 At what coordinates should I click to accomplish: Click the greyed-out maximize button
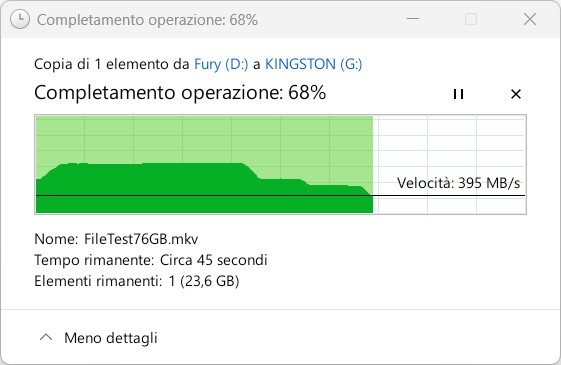tap(471, 19)
